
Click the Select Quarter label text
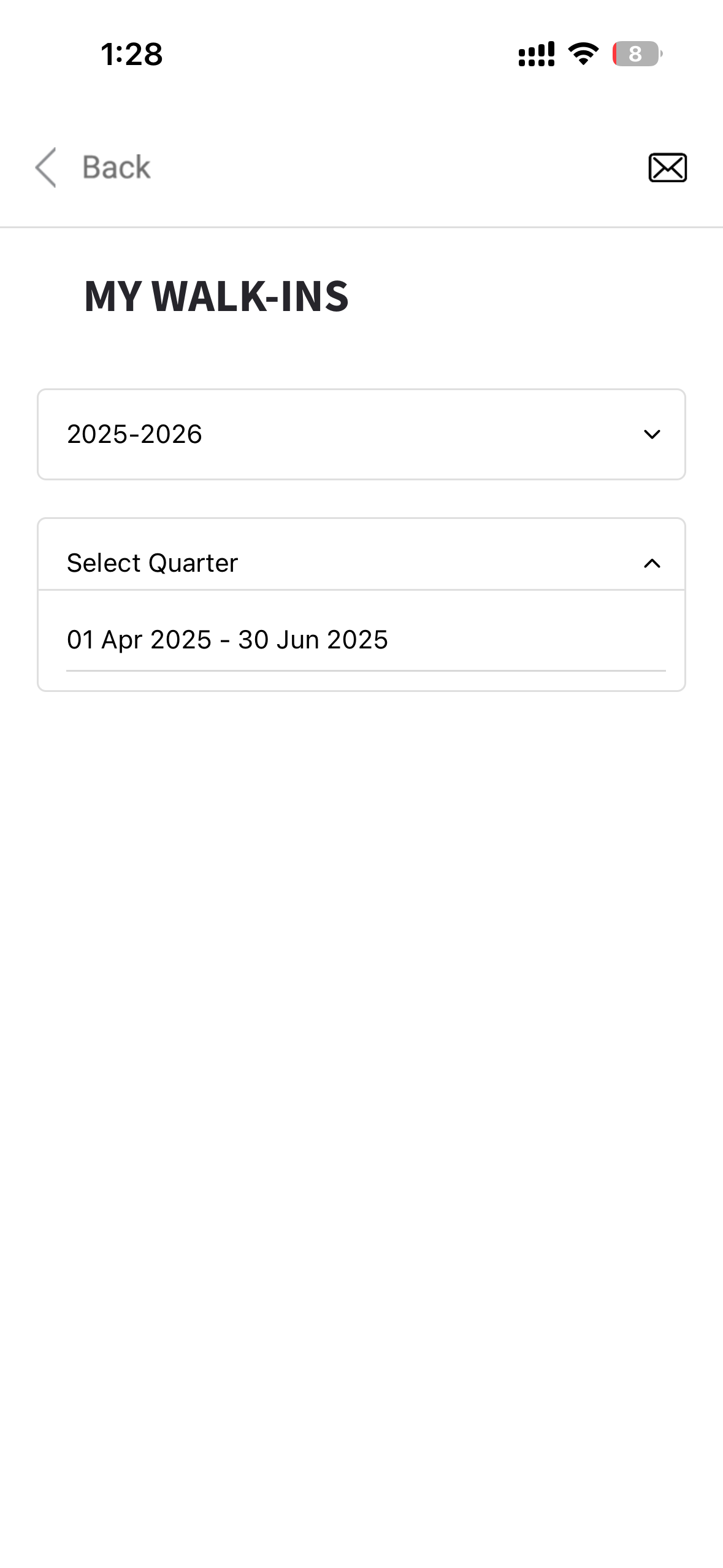point(152,563)
